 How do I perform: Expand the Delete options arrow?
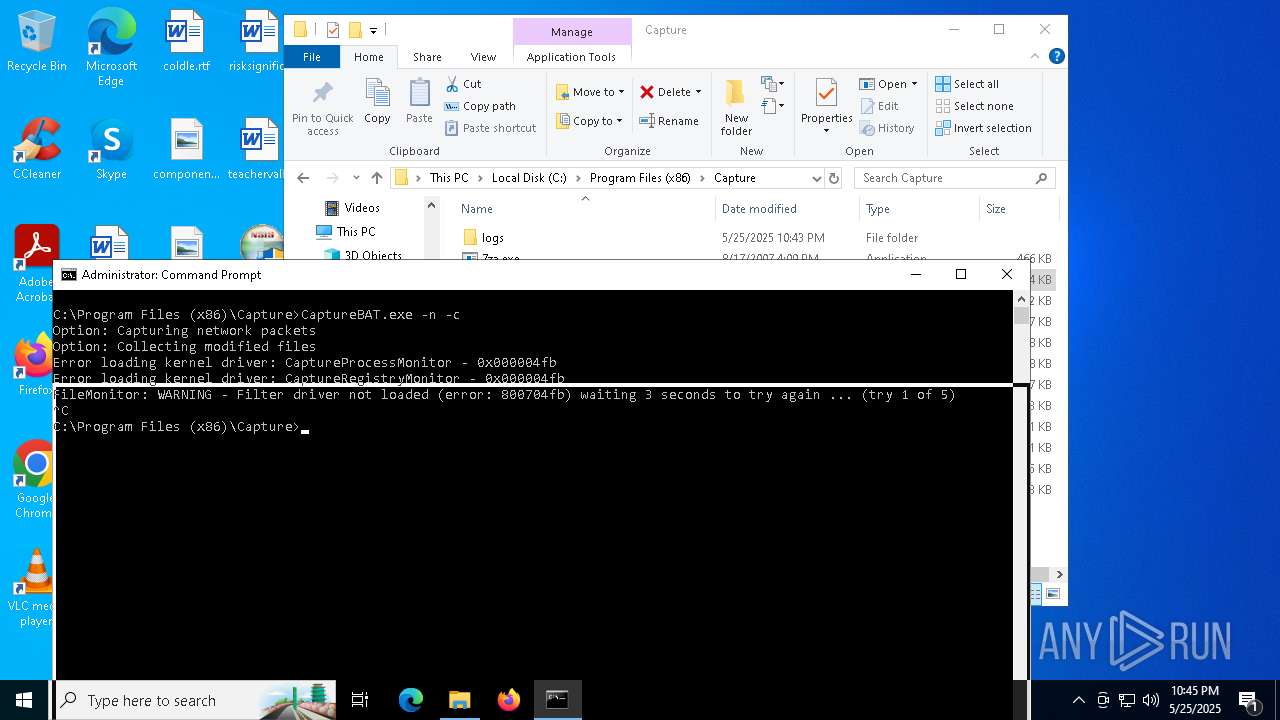point(698,92)
